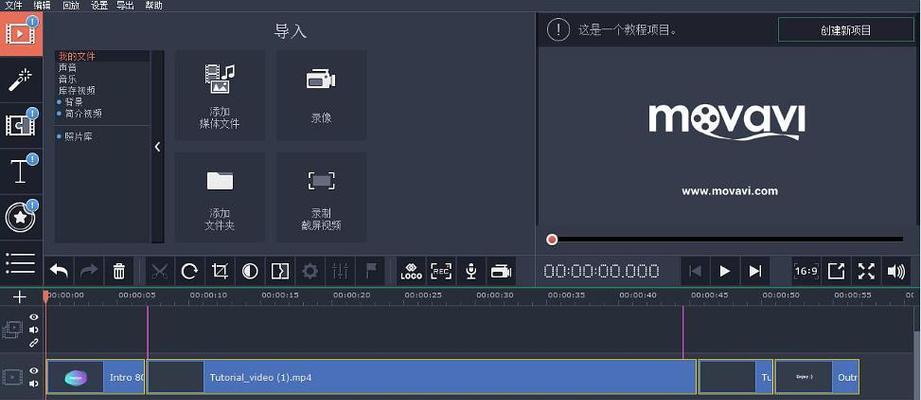Viewport: 921px width, 400px height.
Task: Play the preview video
Action: [x=725, y=271]
